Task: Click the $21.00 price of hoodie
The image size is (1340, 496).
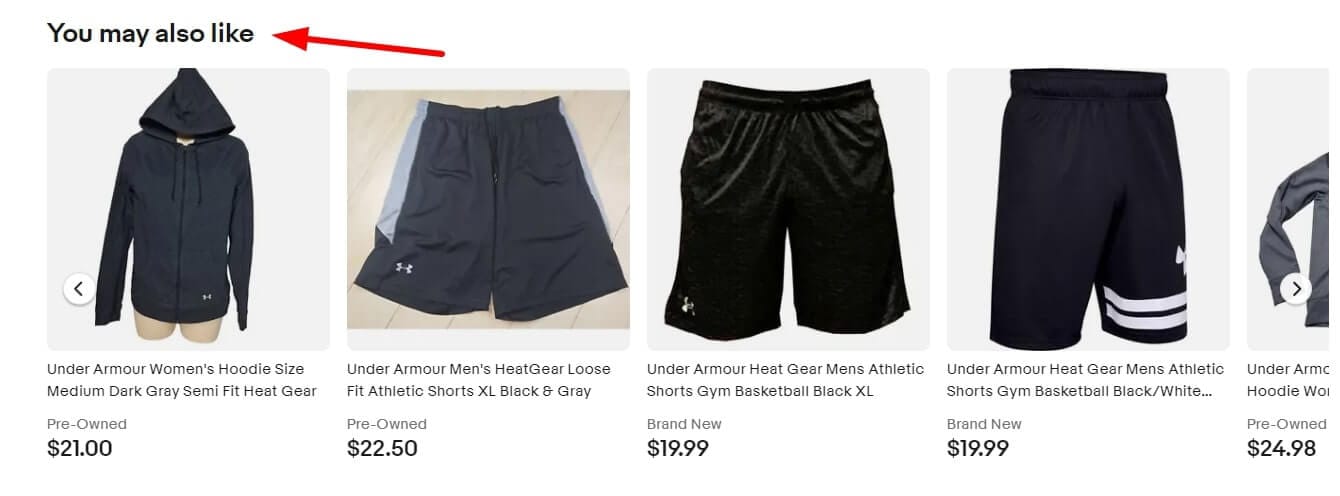Action: 80,448
